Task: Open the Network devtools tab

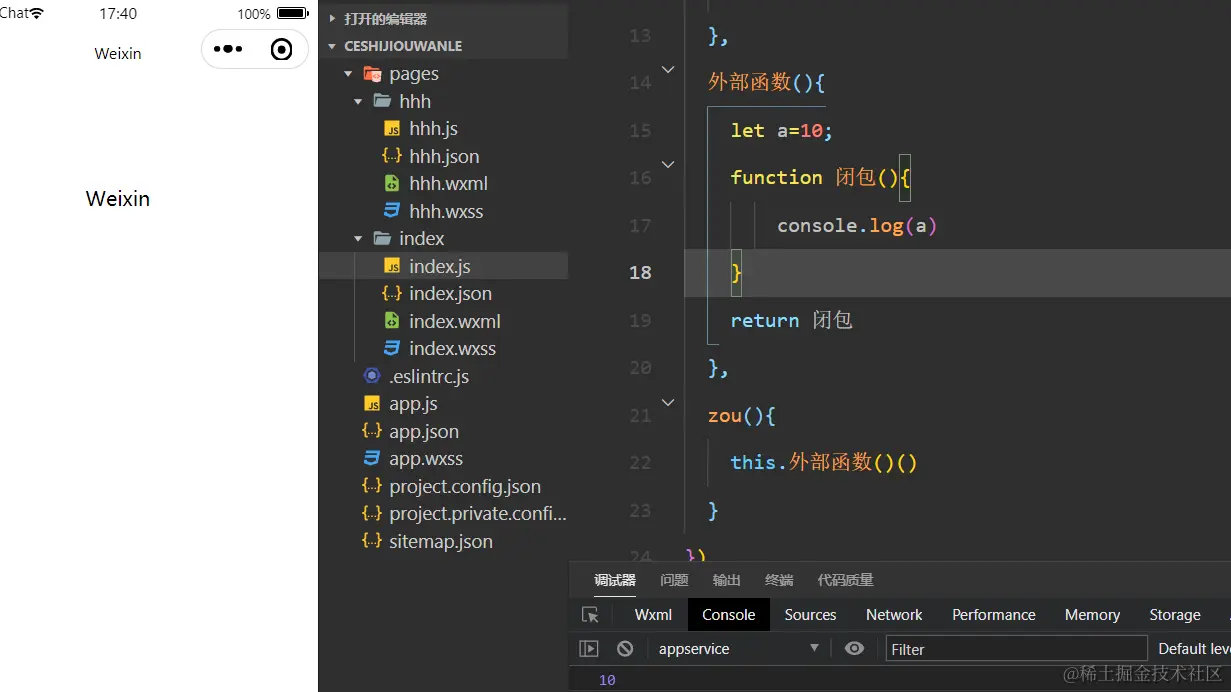Action: 894,615
